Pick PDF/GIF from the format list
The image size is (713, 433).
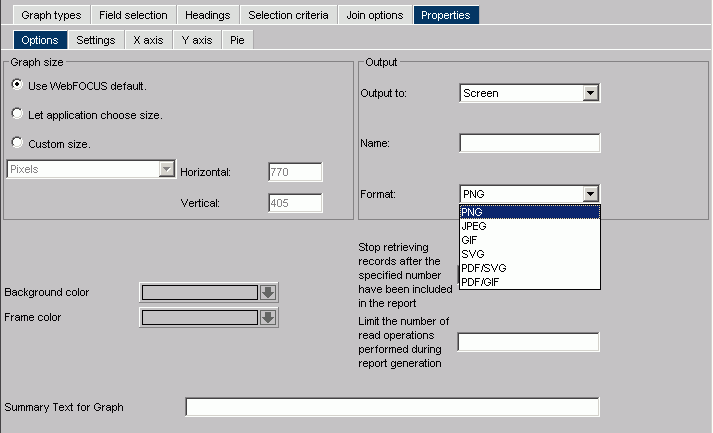coord(530,282)
